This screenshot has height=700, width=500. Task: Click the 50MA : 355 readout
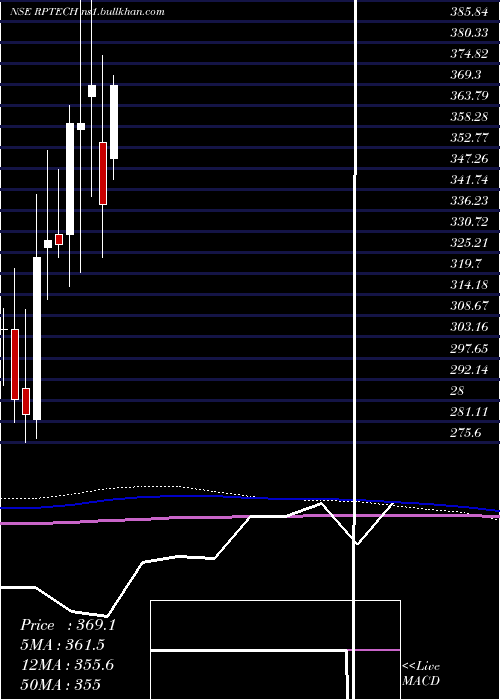tap(61, 684)
